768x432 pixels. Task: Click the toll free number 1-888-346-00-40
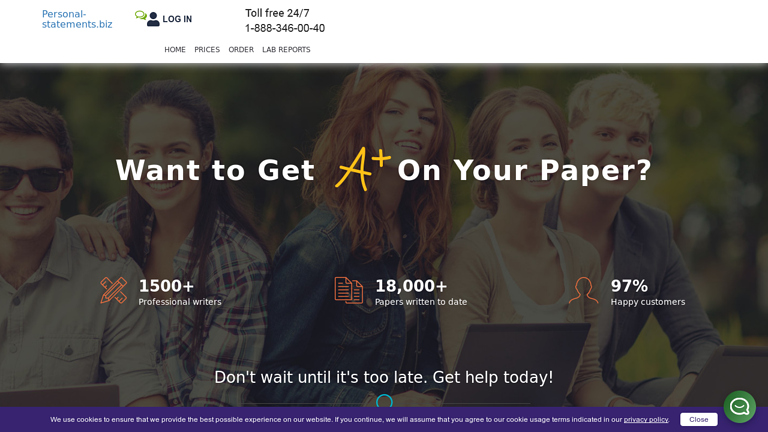(285, 28)
